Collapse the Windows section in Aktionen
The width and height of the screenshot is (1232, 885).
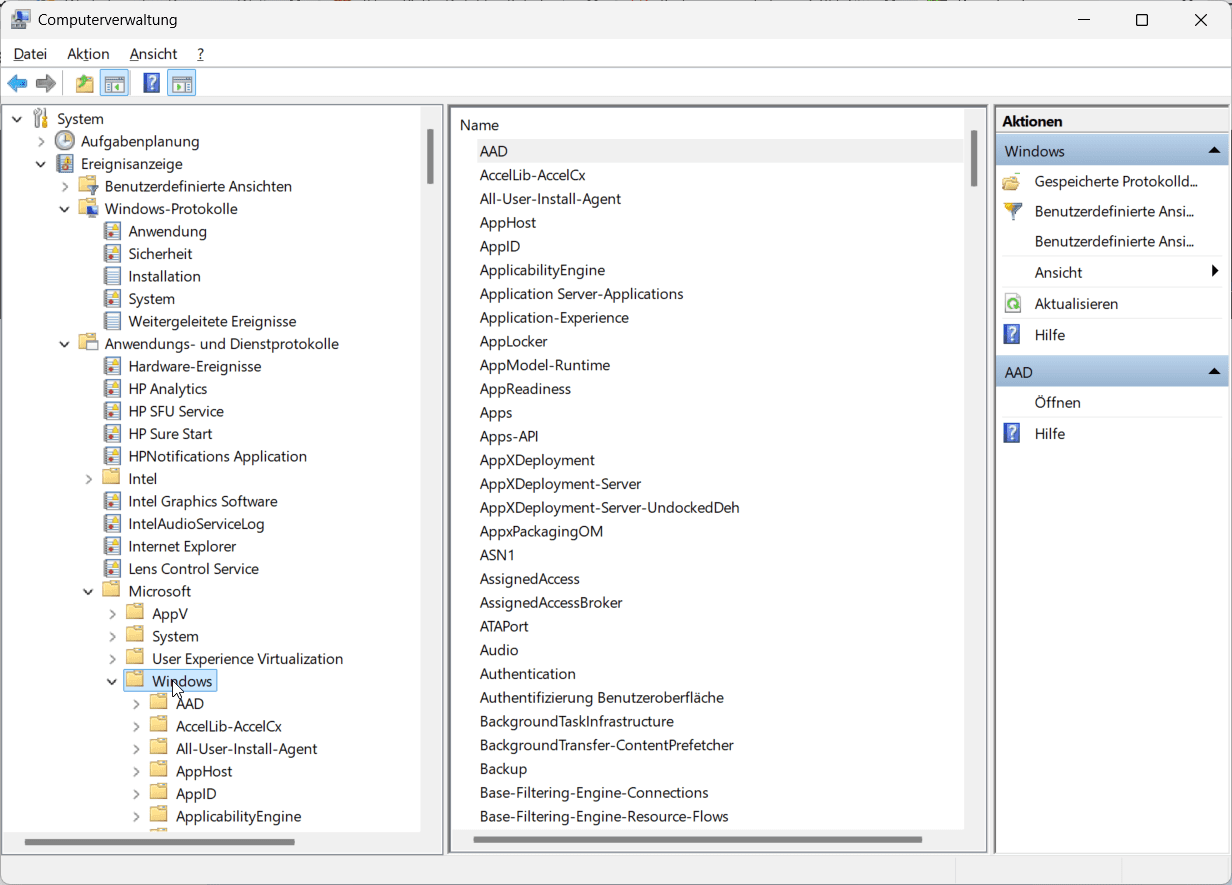[1214, 151]
